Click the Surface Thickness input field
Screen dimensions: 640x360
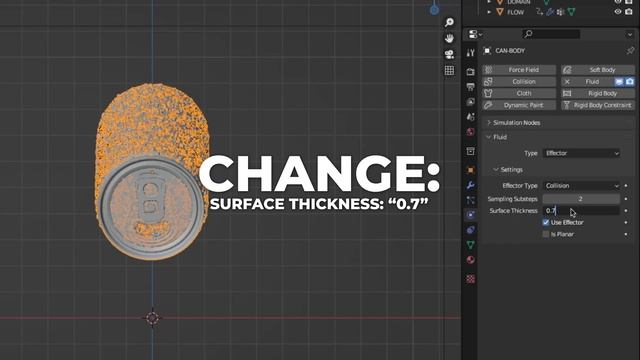[581, 211]
